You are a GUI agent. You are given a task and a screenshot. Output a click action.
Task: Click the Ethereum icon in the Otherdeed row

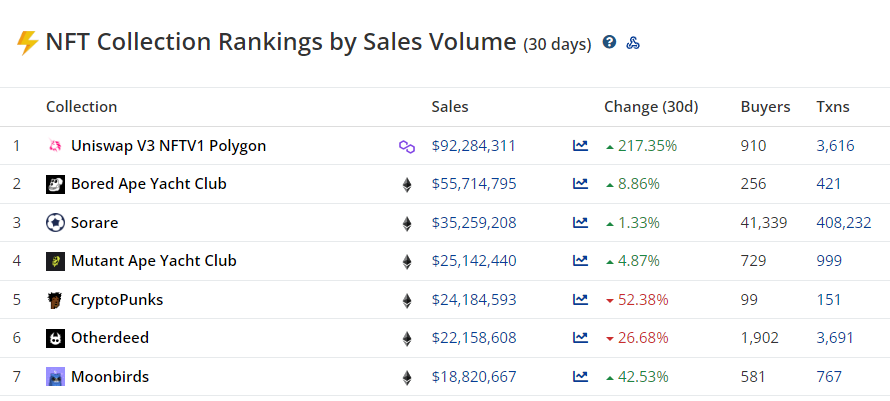pyautogui.click(x=407, y=339)
